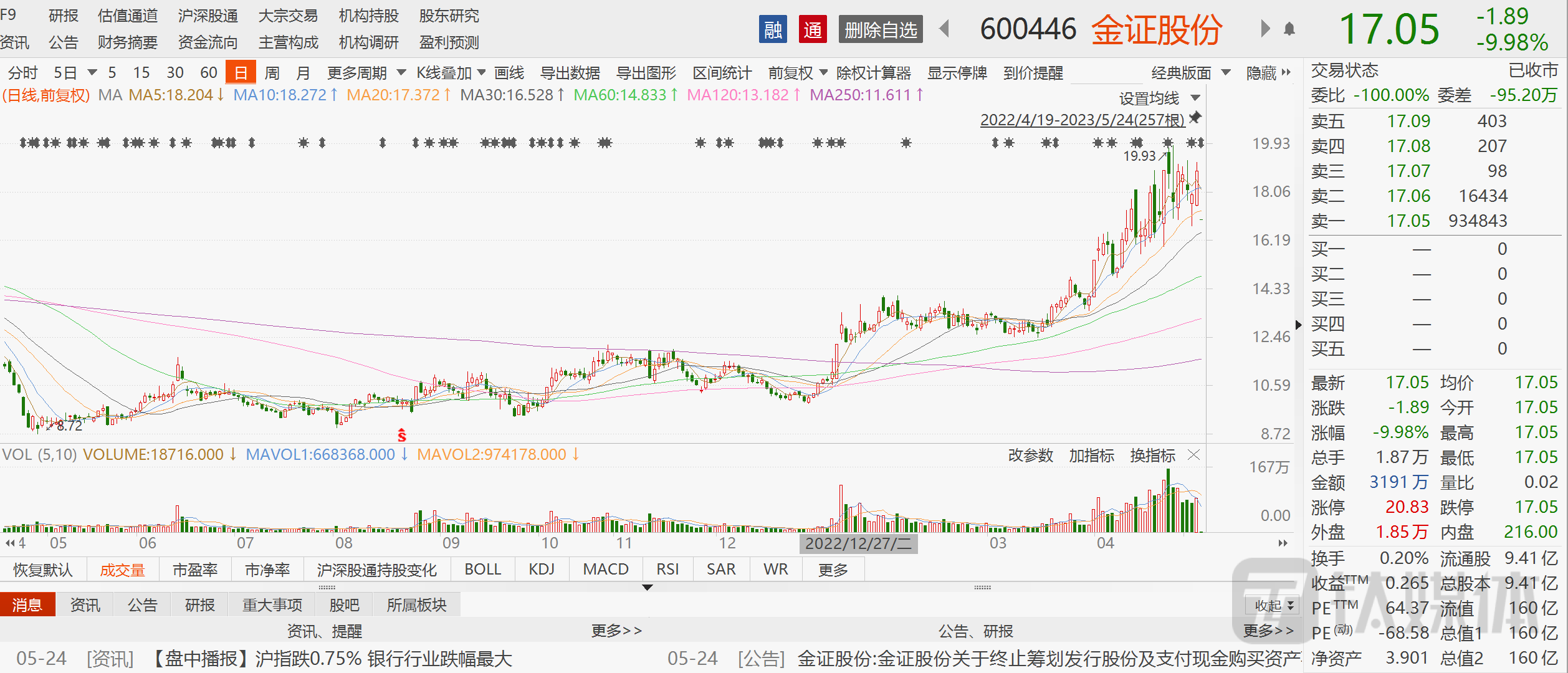Go to previous stock with left arrow
Viewport: 1568px width, 673px height.
point(944,29)
